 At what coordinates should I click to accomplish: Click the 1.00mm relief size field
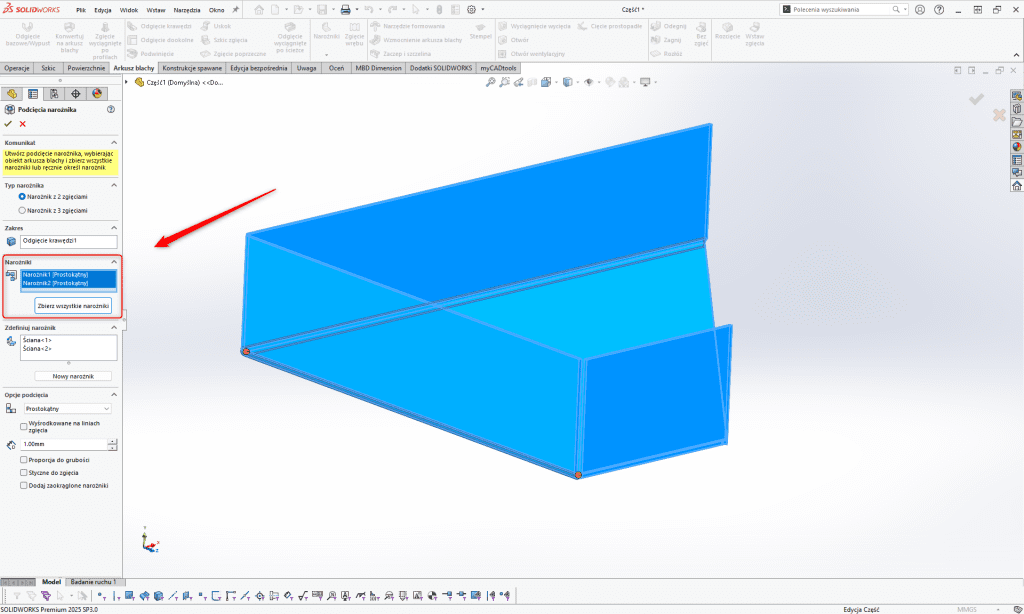pos(64,444)
